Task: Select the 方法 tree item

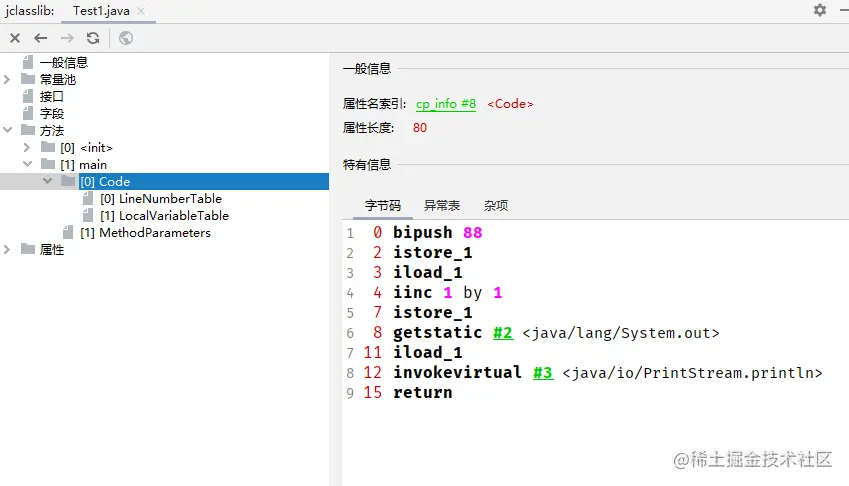Action: 52,130
